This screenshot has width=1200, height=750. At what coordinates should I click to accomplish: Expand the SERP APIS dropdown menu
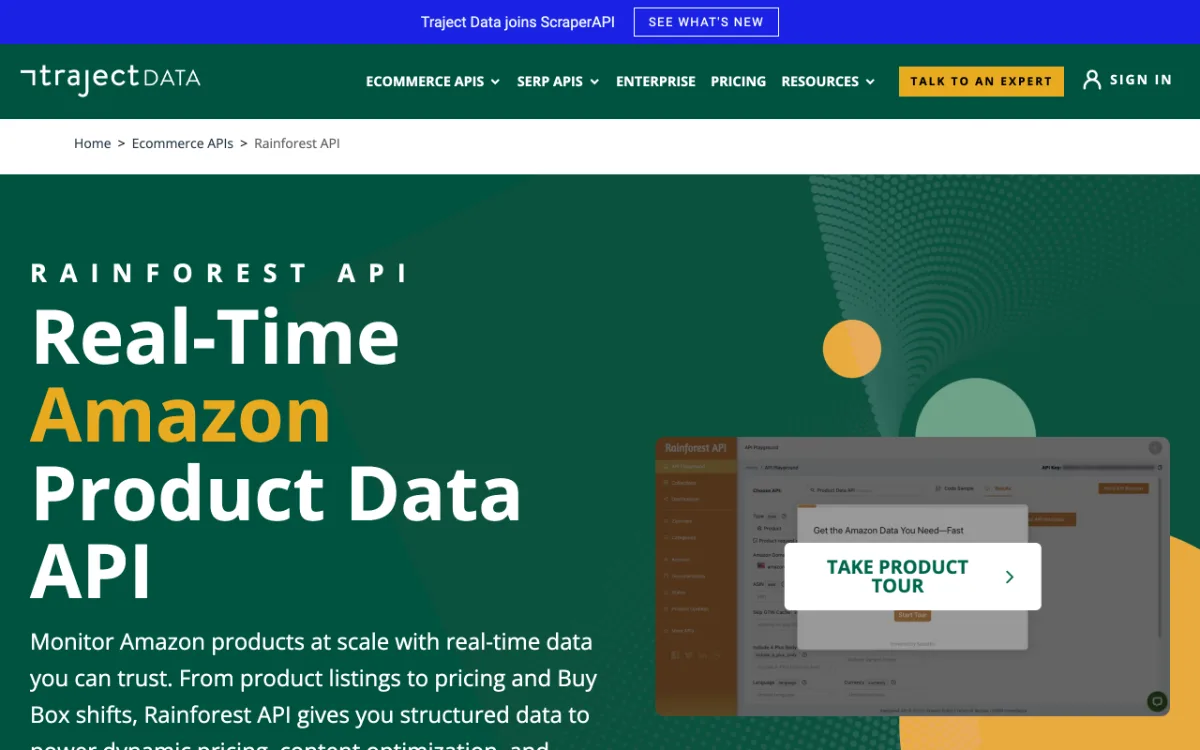558,82
